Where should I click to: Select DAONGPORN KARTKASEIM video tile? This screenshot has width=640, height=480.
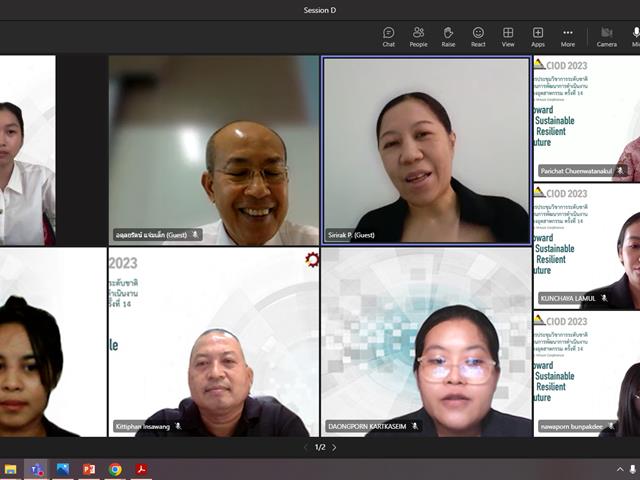[x=427, y=342]
